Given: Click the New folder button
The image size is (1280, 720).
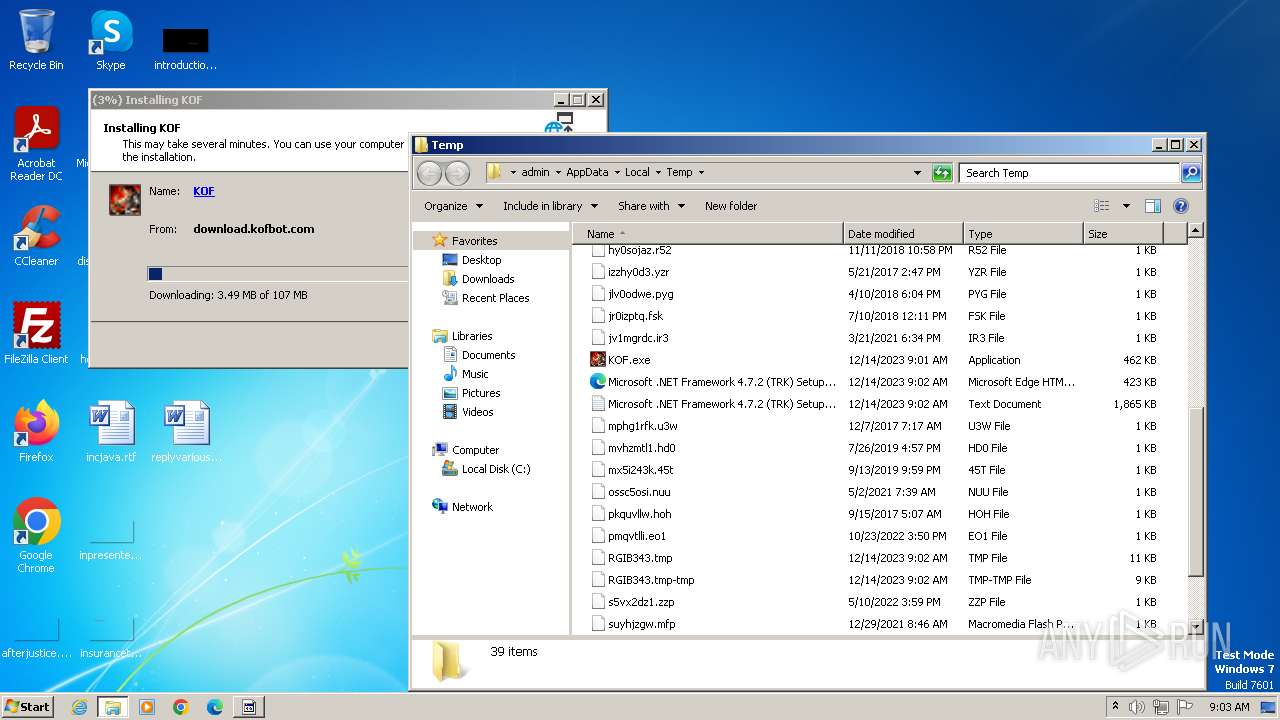Looking at the screenshot, I should (x=731, y=206).
